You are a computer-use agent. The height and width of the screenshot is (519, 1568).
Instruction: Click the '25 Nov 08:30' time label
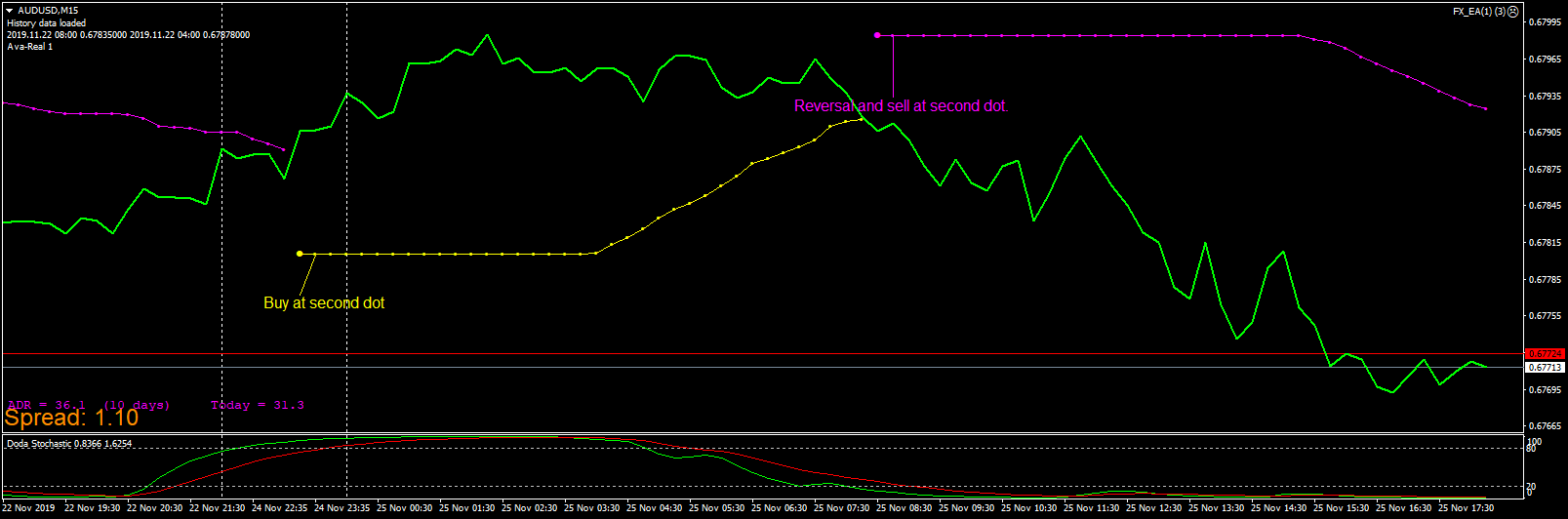pyautogui.click(x=905, y=507)
